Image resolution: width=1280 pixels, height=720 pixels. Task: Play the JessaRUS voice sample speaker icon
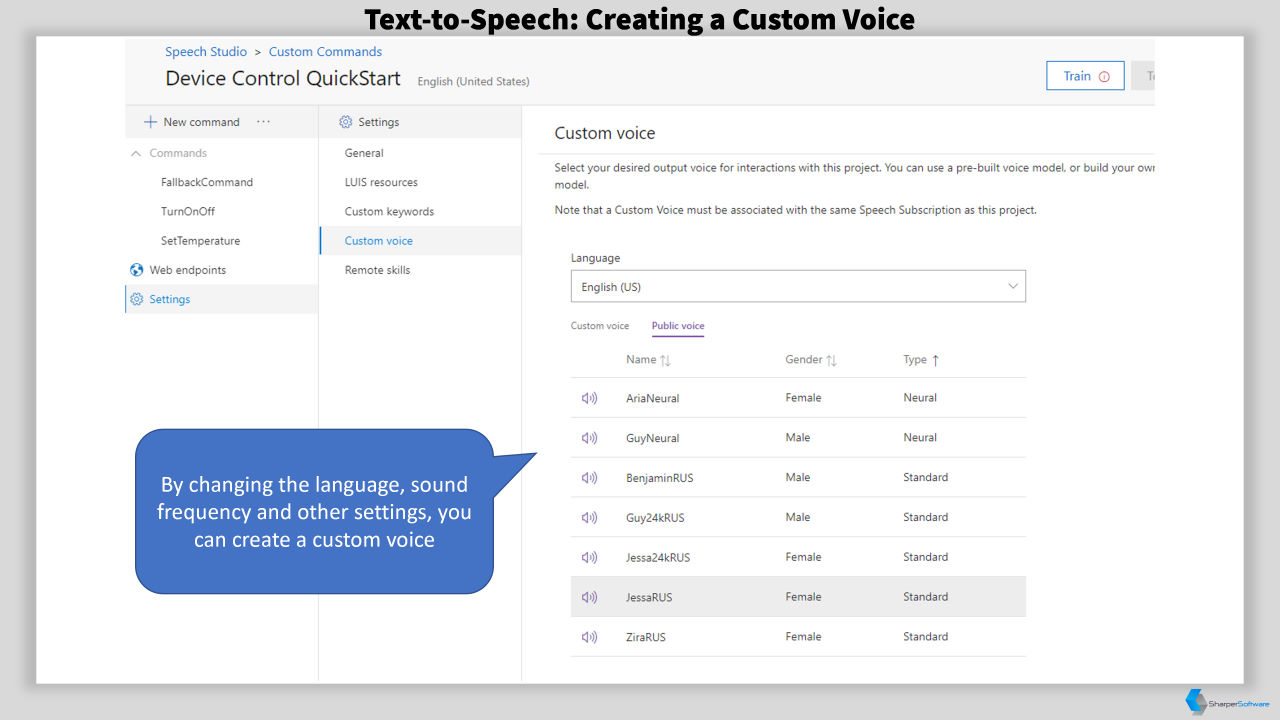589,597
